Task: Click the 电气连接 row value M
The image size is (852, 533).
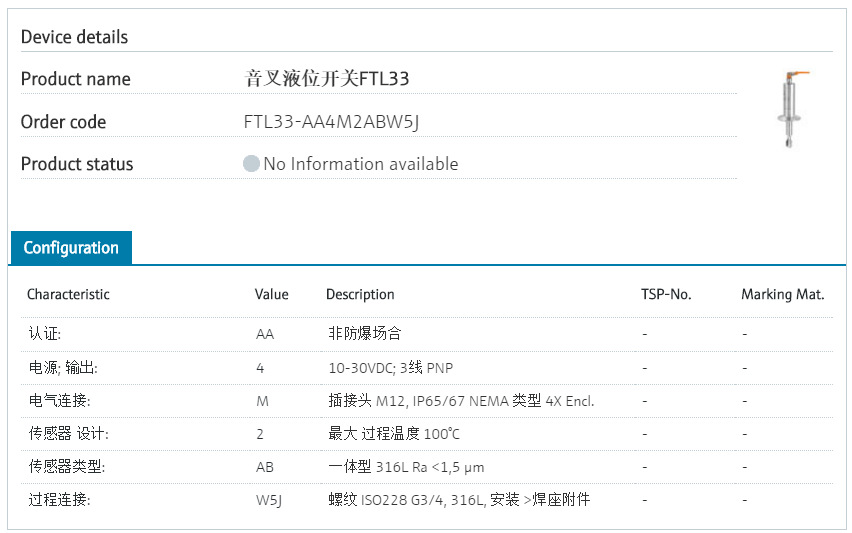Action: point(262,401)
